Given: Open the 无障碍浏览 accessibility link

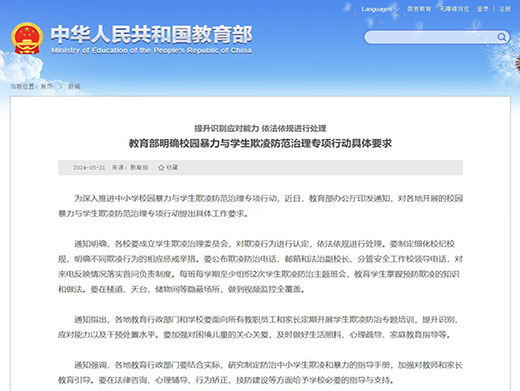Looking at the screenshot, I should pyautogui.click(x=454, y=9).
